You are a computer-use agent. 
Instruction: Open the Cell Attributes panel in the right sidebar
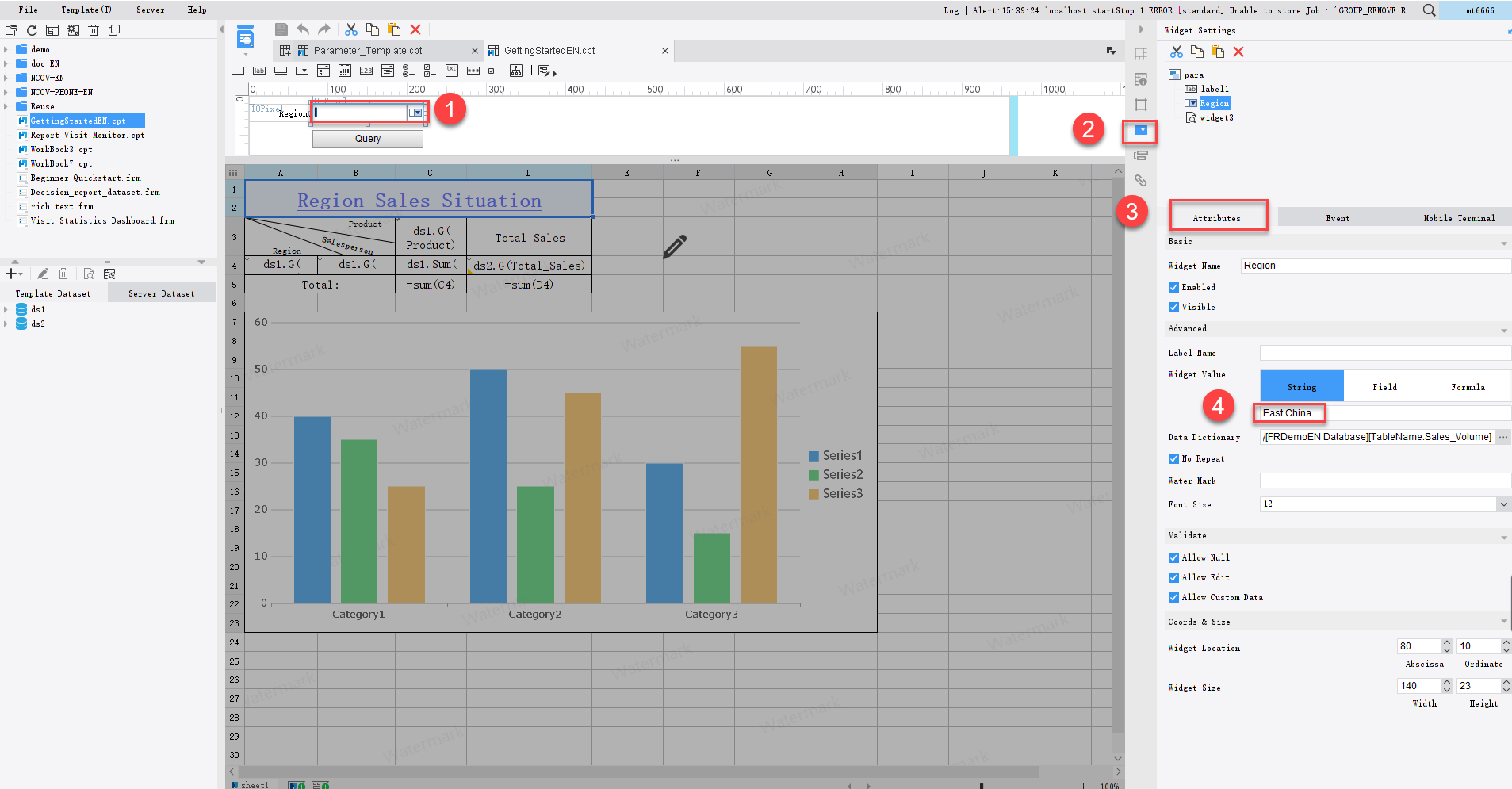coord(1142,79)
